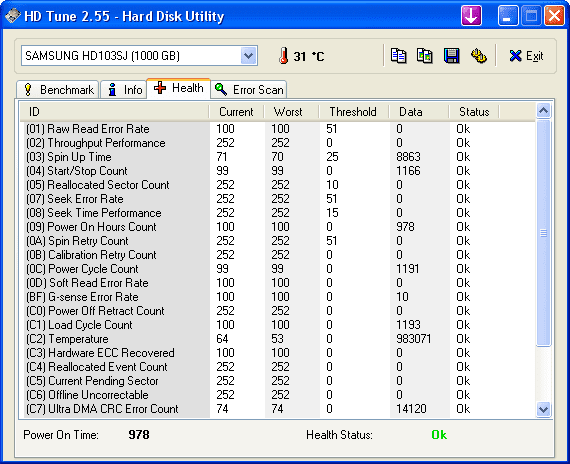Screen dimensions: 570x464
Task: Click the scroll down arrow
Action: coord(543,409)
